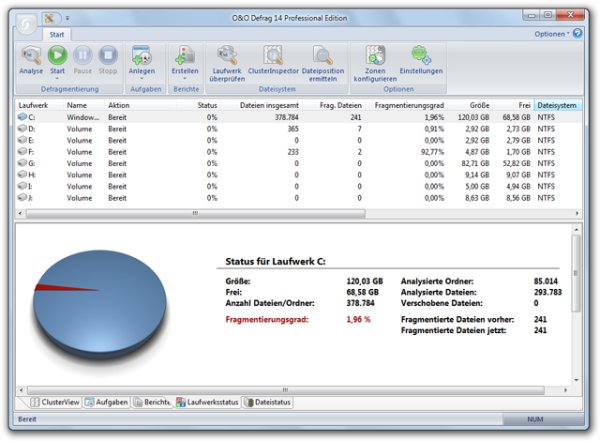Click the quick access toolbar icon
The width and height of the screenshot is (600, 441).
[x=49, y=18]
